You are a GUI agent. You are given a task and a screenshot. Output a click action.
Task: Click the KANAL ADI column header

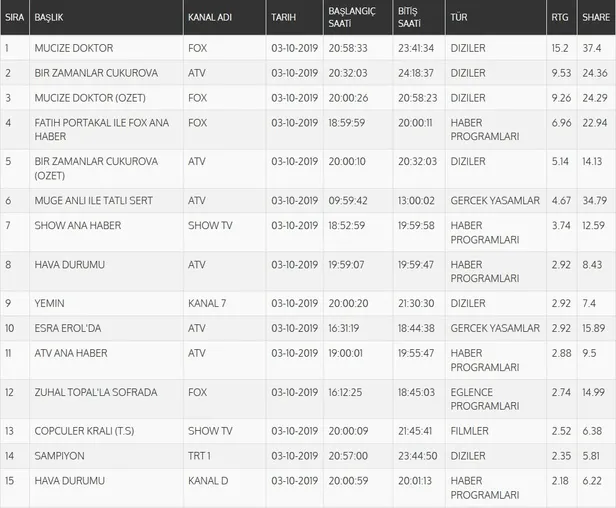(x=213, y=18)
